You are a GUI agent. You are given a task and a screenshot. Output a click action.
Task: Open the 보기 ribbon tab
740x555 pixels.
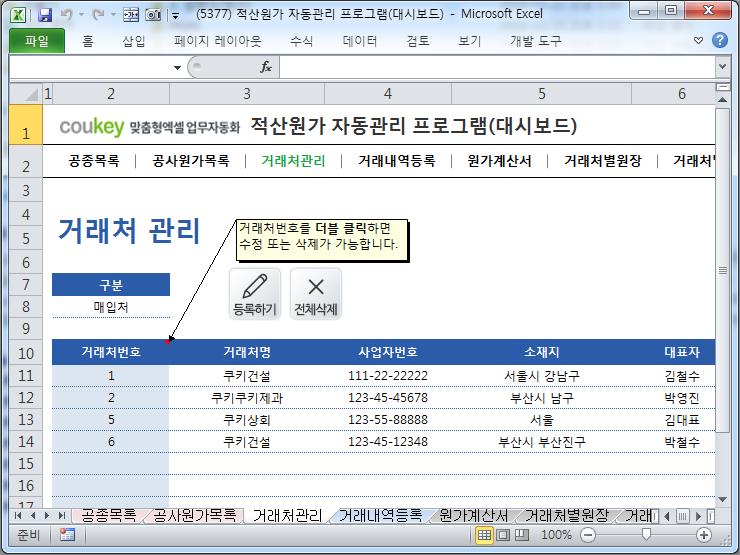[470, 41]
